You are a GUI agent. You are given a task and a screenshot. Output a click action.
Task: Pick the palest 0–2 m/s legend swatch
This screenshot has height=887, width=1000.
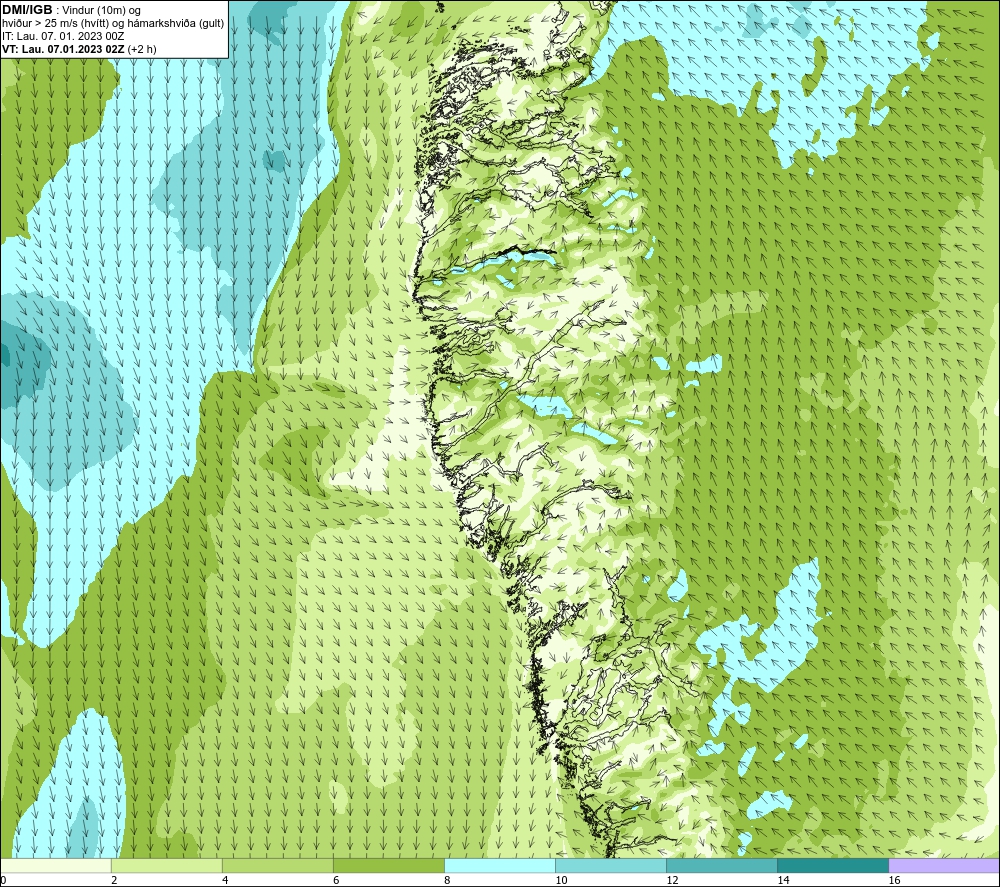click(55, 865)
